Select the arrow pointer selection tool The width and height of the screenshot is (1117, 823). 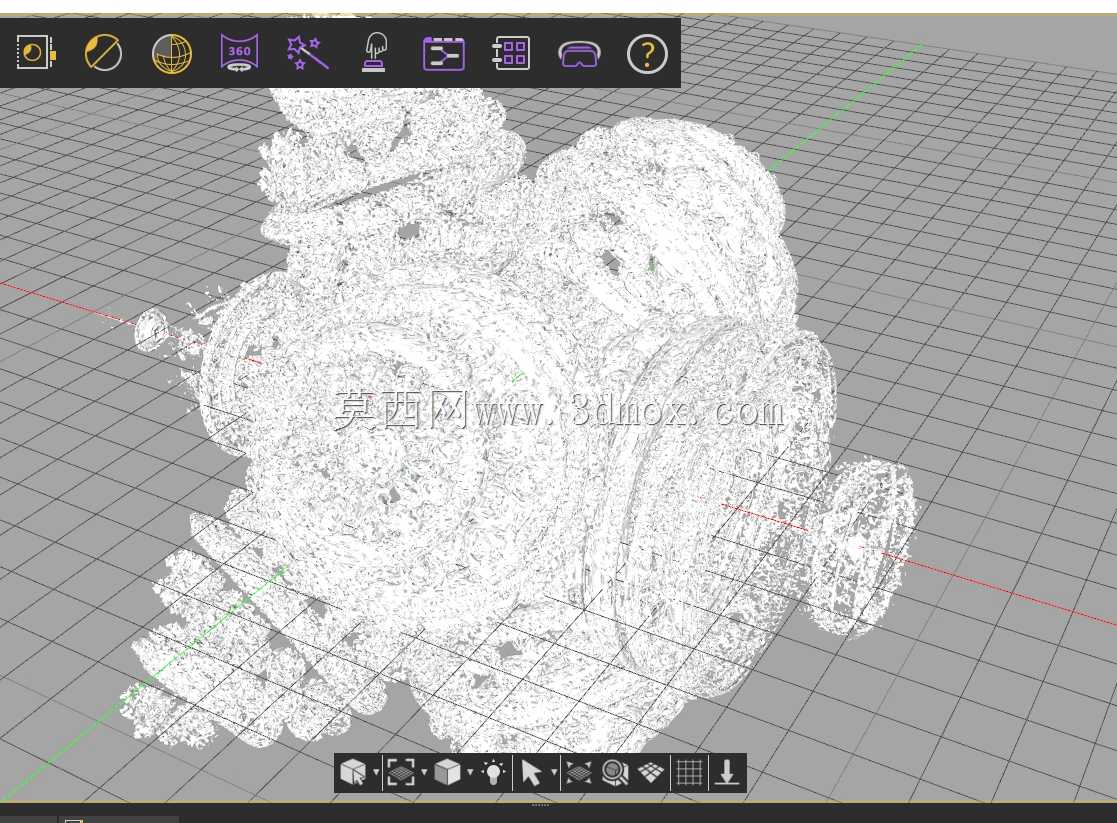tap(531, 772)
